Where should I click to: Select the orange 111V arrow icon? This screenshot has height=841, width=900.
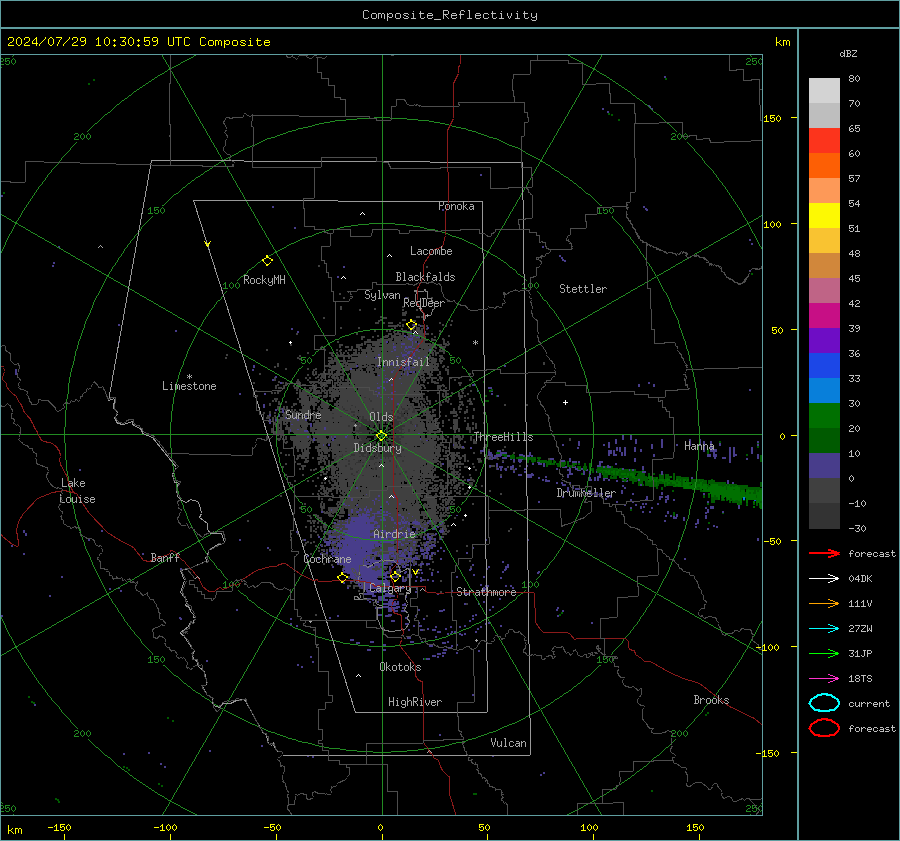tap(824, 603)
